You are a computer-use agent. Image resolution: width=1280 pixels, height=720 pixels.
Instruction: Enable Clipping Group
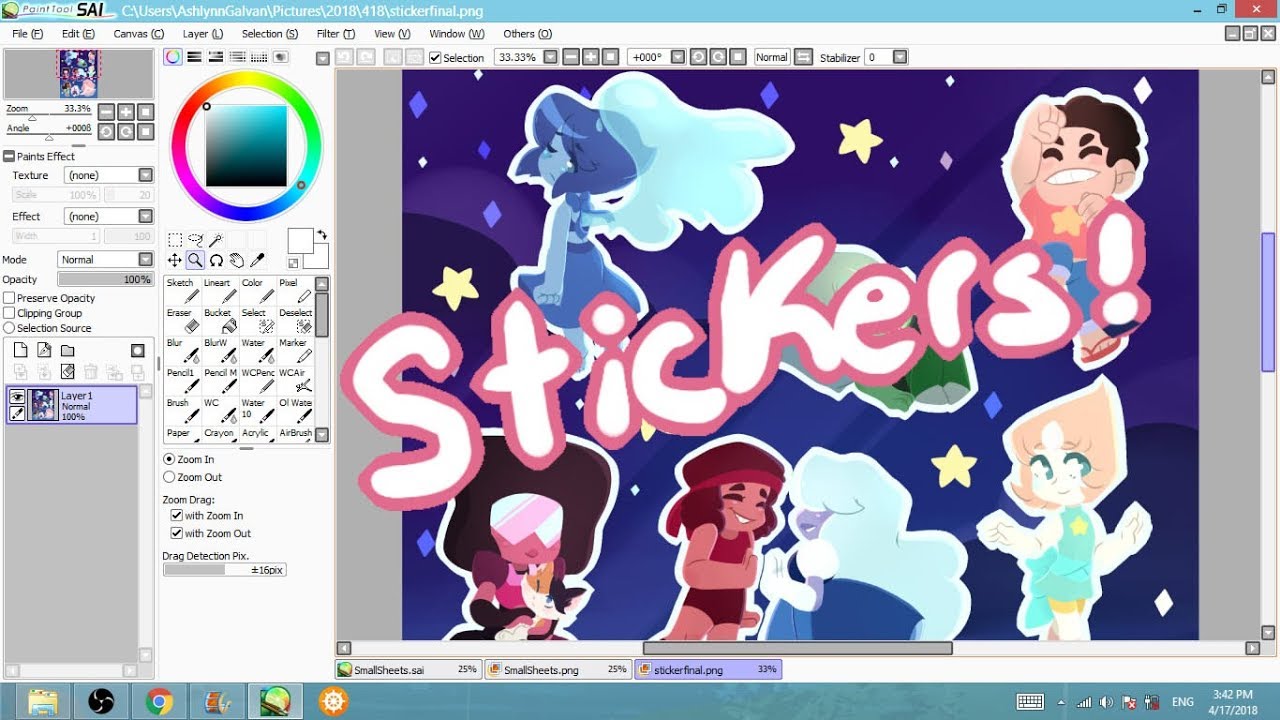coord(9,313)
